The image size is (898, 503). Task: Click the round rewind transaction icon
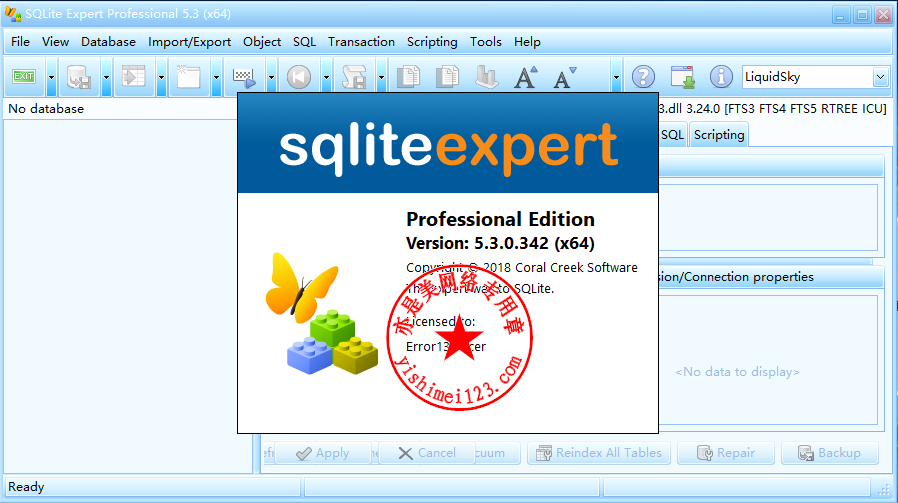coord(298,77)
